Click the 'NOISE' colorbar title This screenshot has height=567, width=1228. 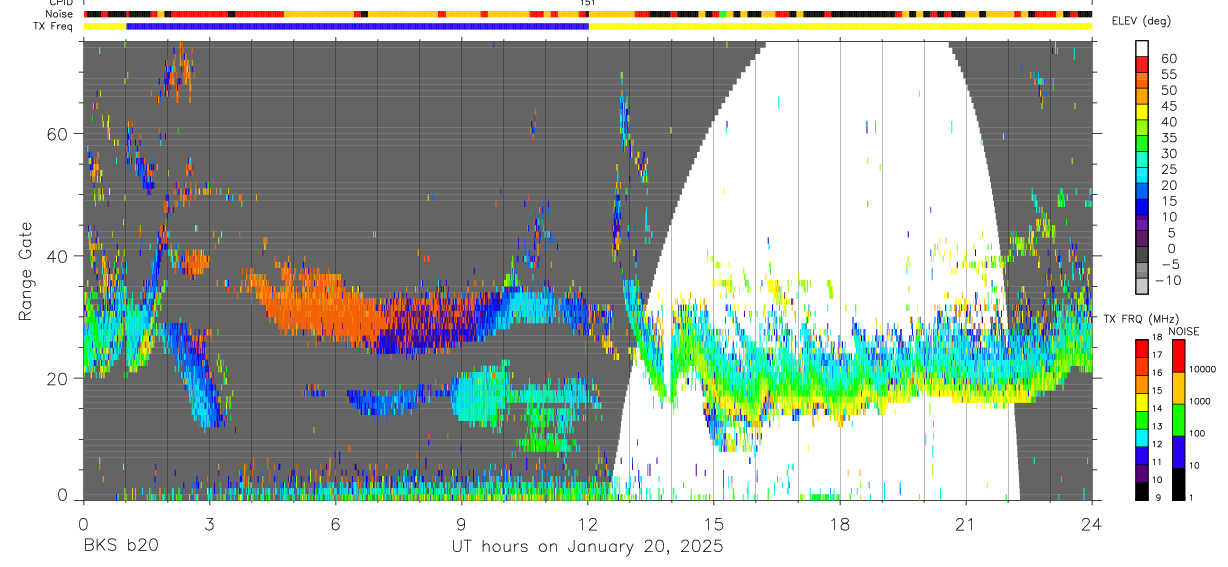point(1183,331)
